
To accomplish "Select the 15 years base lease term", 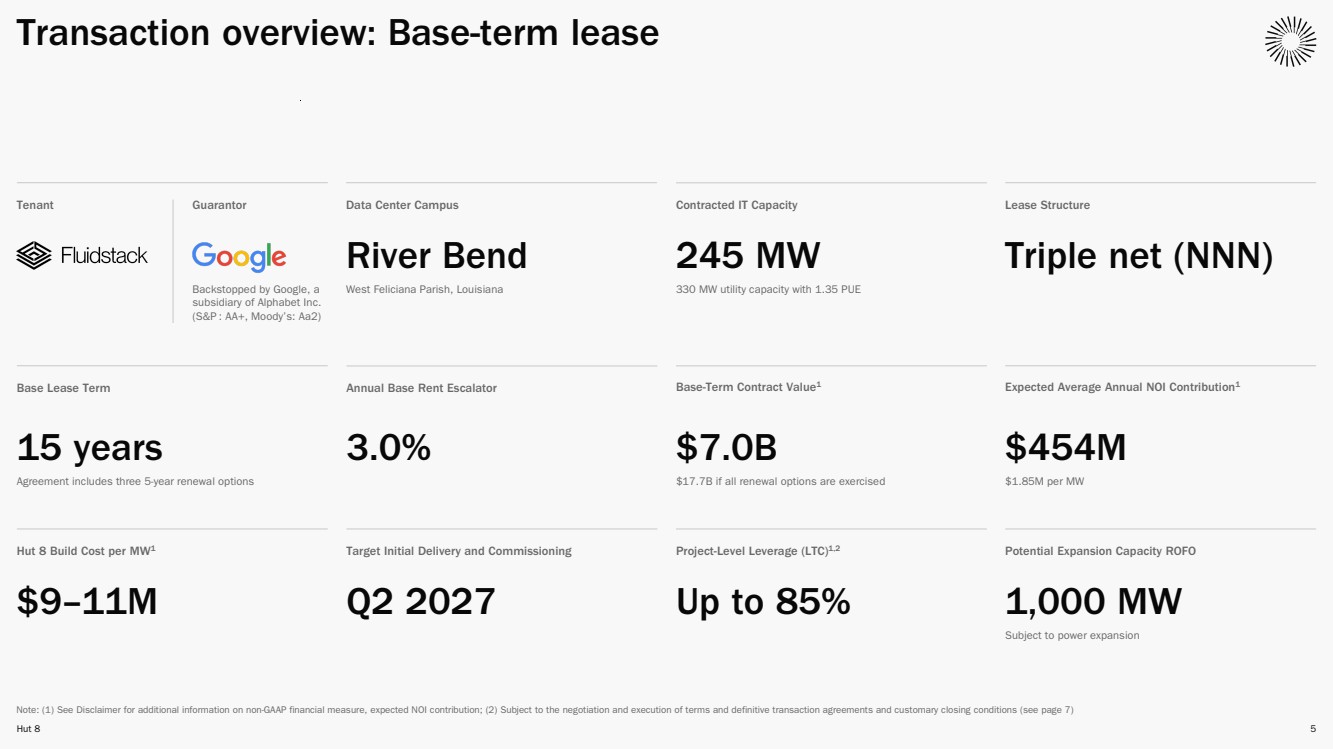I will point(89,448).
